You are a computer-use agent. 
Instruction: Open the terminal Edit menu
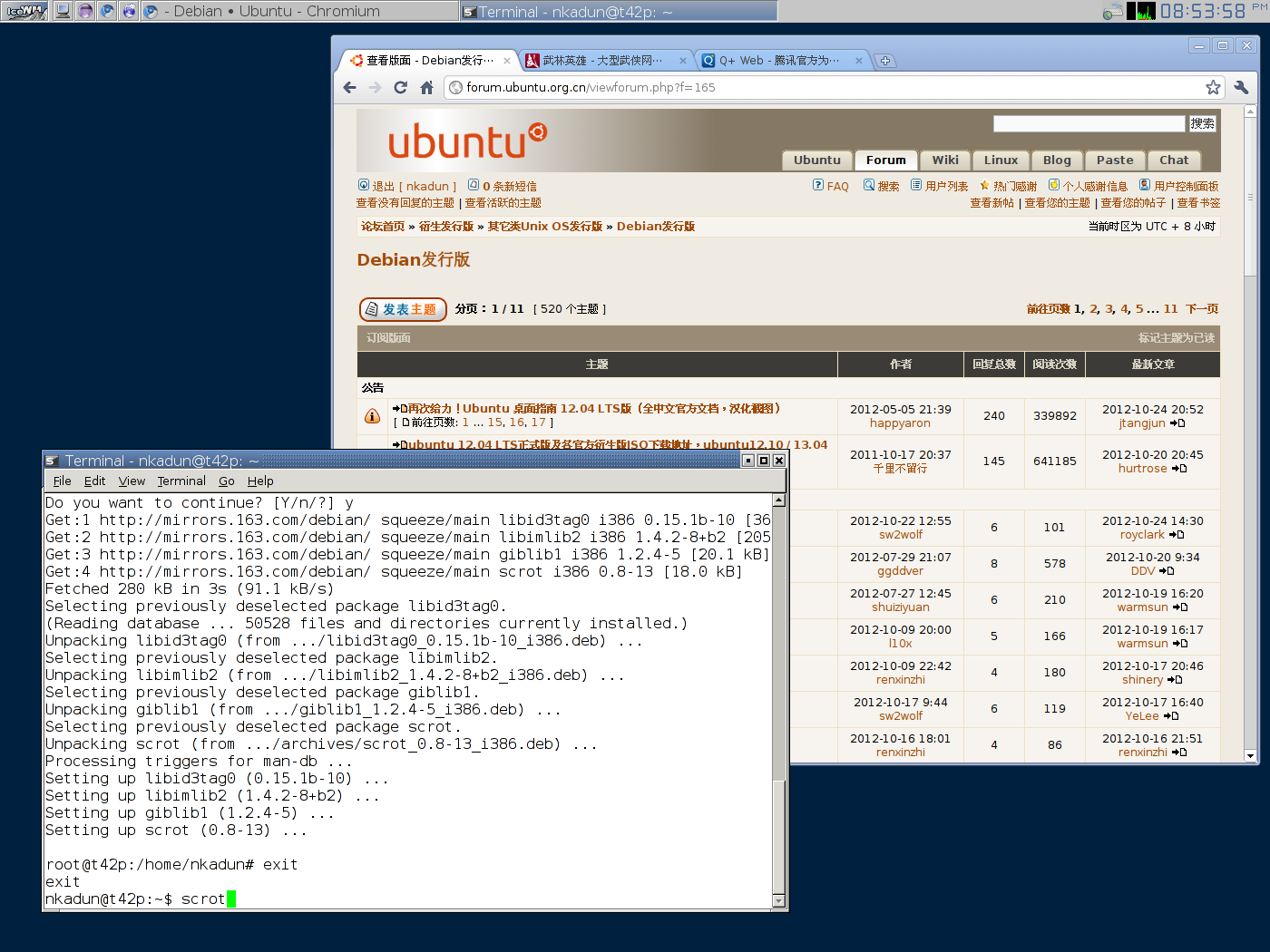coord(94,481)
